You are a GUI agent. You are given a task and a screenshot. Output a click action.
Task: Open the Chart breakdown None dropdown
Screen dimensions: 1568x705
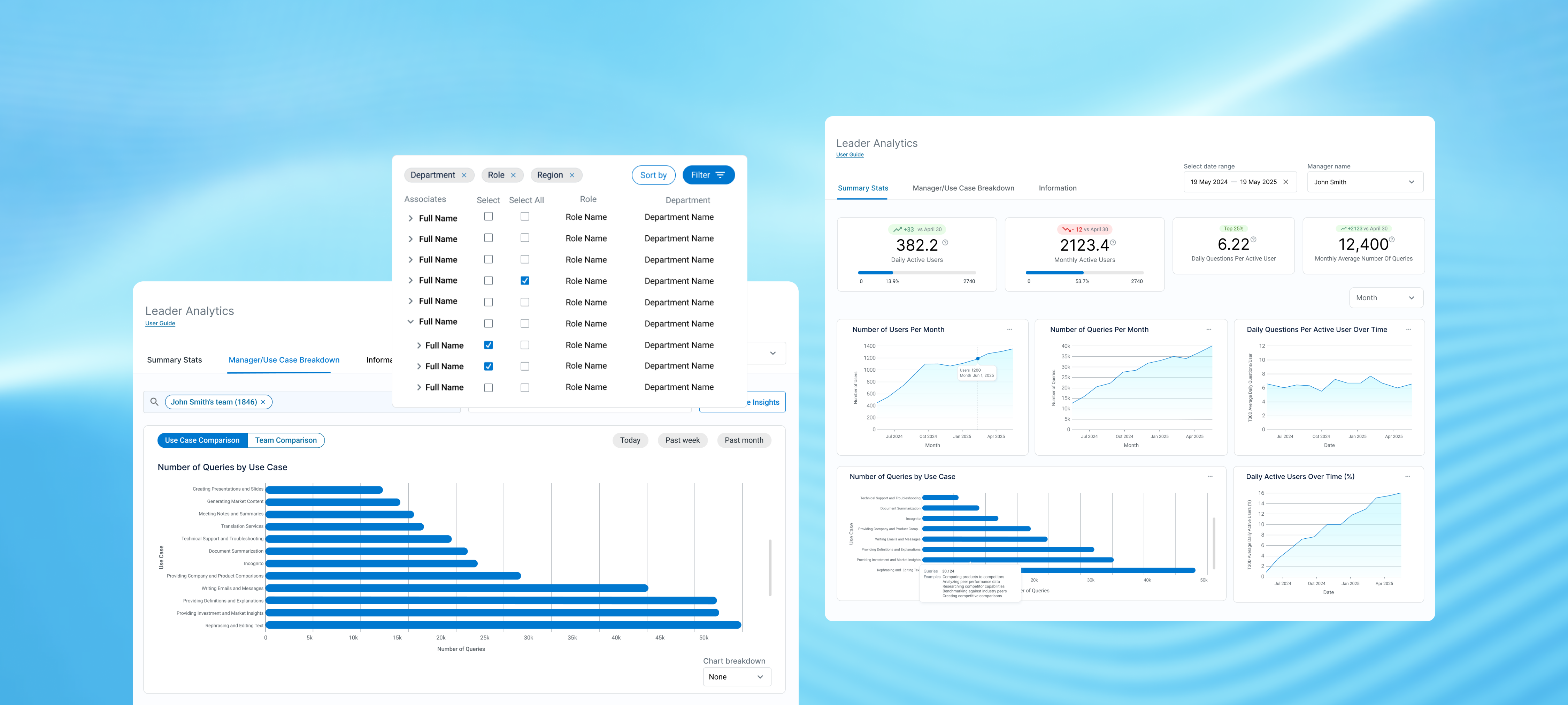(737, 677)
